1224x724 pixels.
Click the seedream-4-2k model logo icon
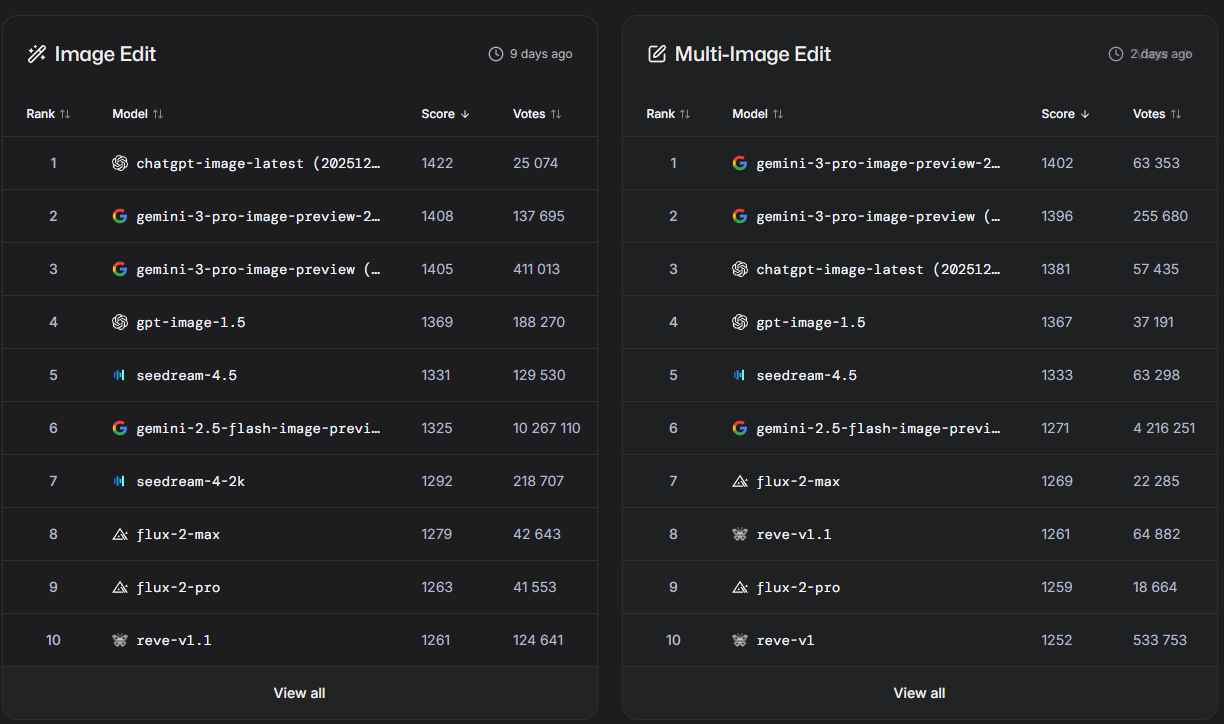(x=120, y=481)
